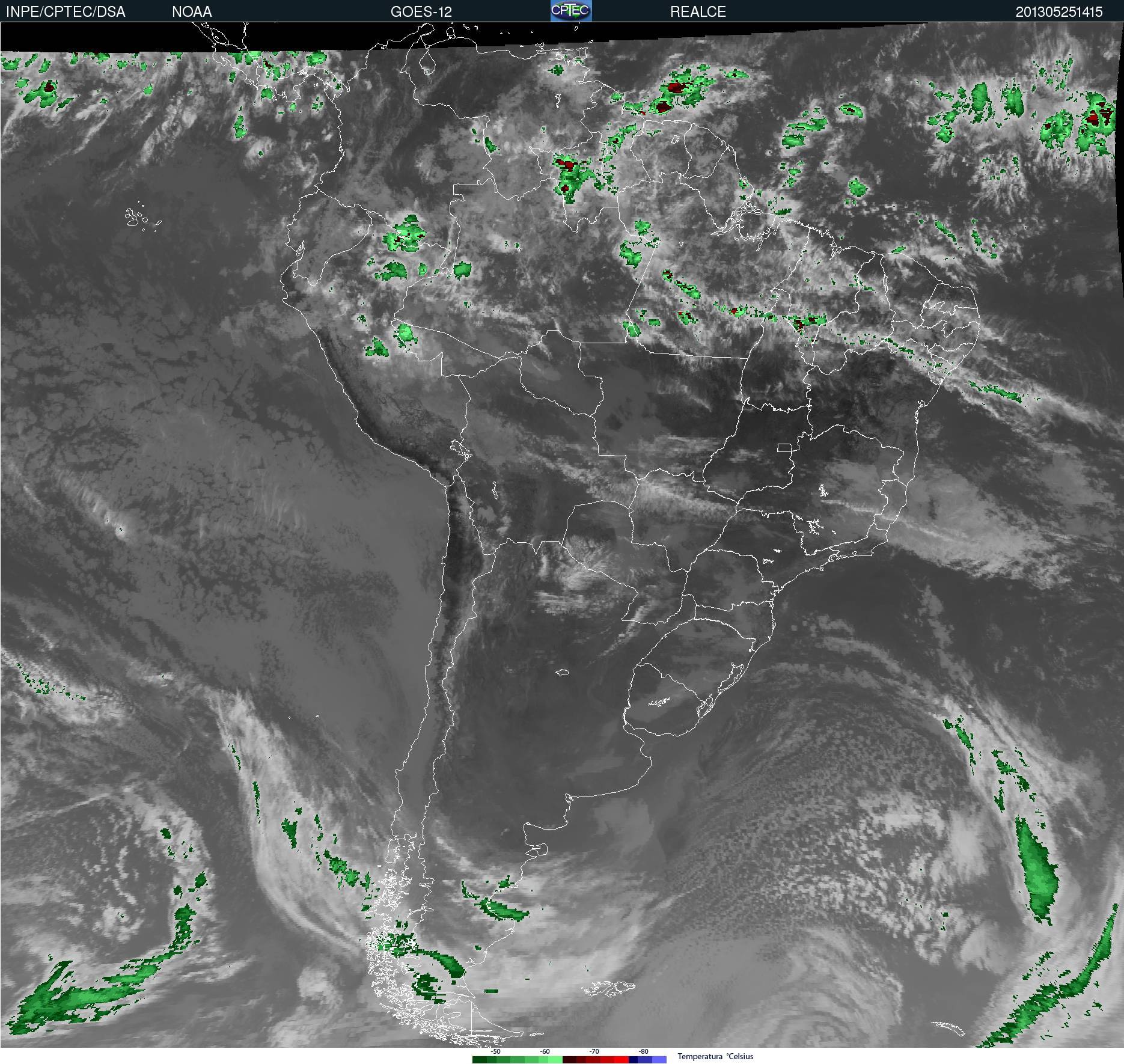Click the blue segment of the temperature color bar
The width and height of the screenshot is (1124, 1064).
tap(647, 1060)
